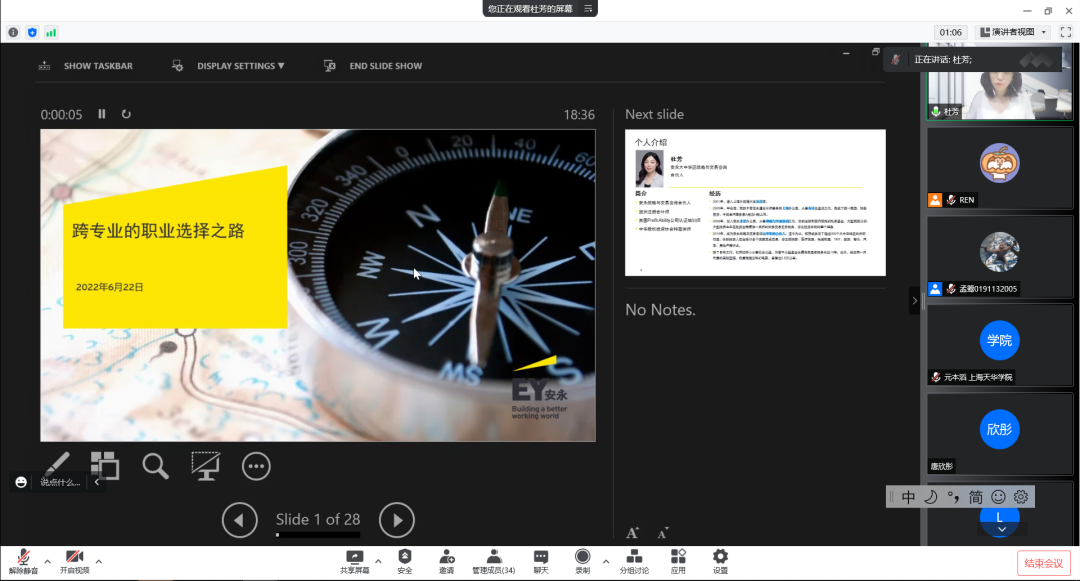This screenshot has width=1080, height=581.
Task: Turn on camera with 开启视频
Action: point(74,560)
